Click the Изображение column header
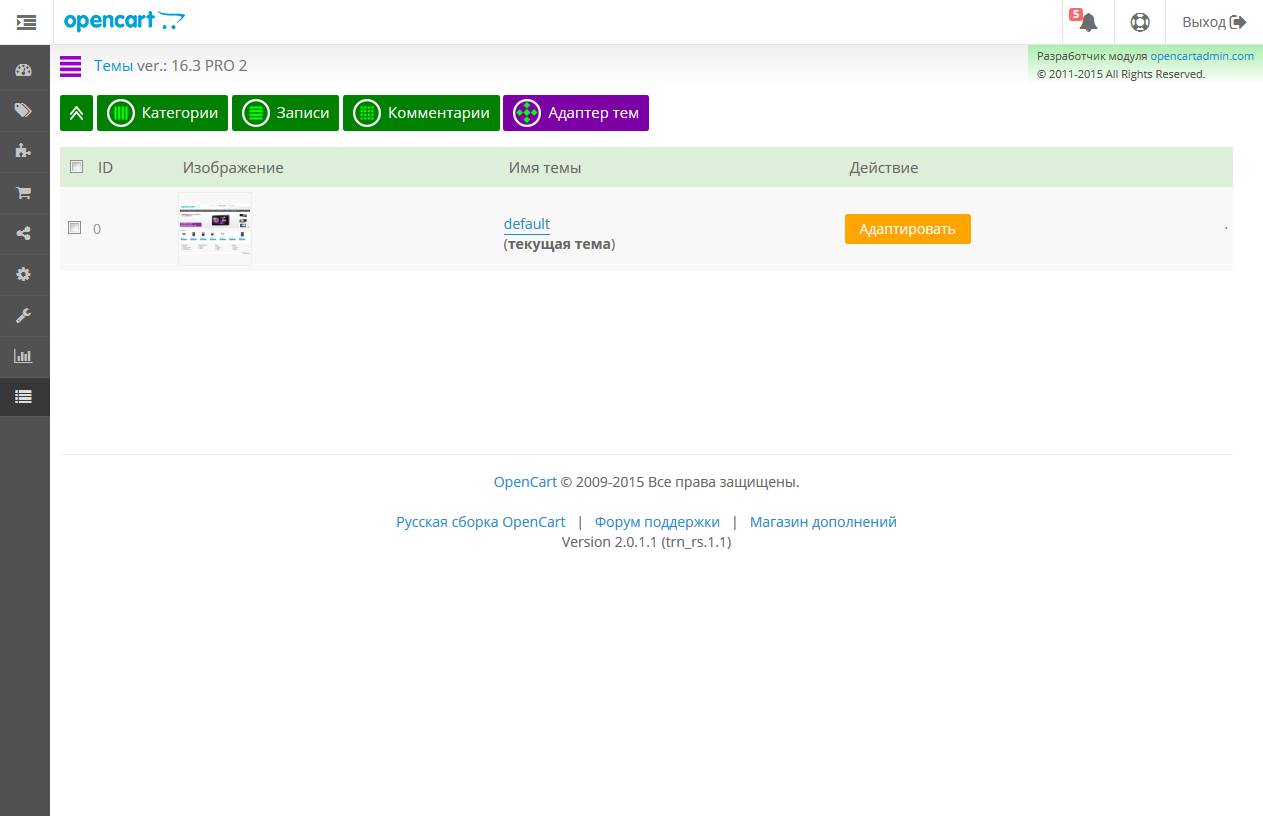Image resolution: width=1263 pixels, height=833 pixels. (233, 168)
